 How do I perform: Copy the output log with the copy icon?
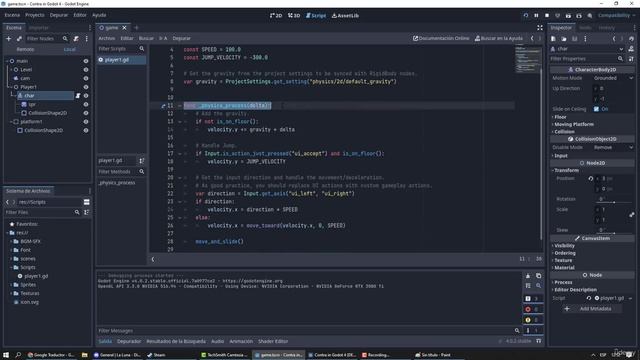538,276
